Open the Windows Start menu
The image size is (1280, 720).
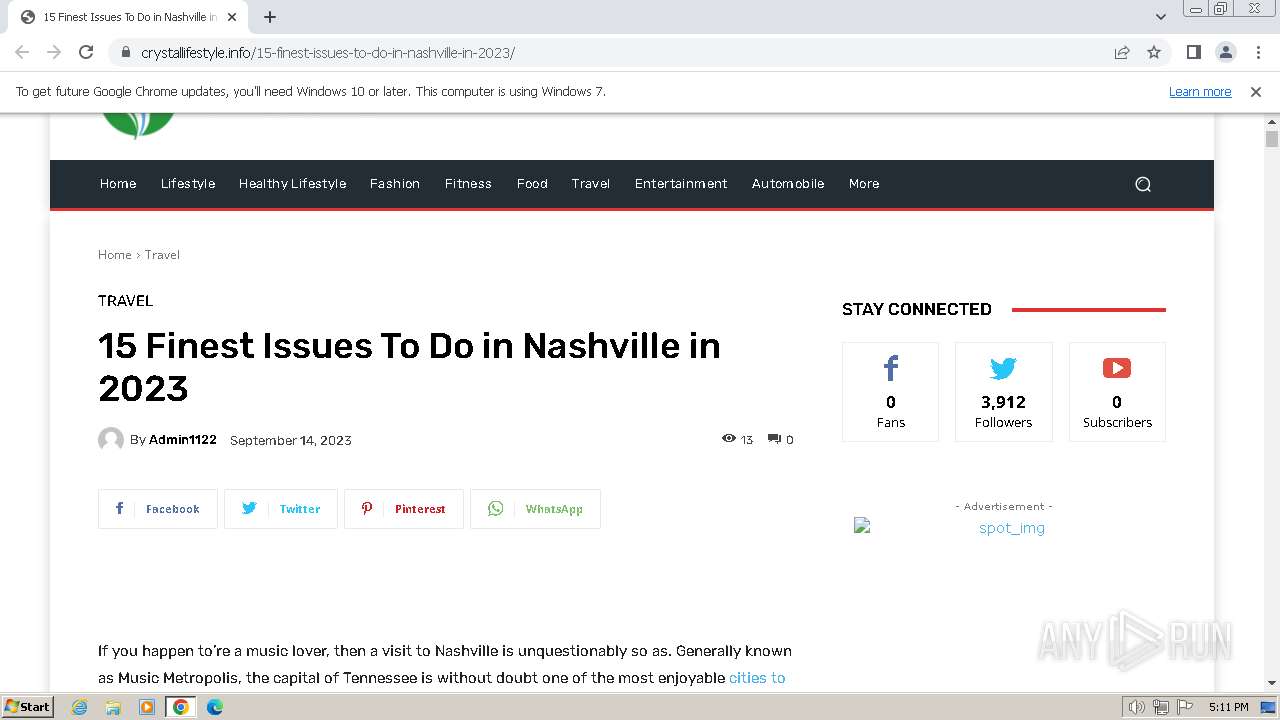click(27, 707)
